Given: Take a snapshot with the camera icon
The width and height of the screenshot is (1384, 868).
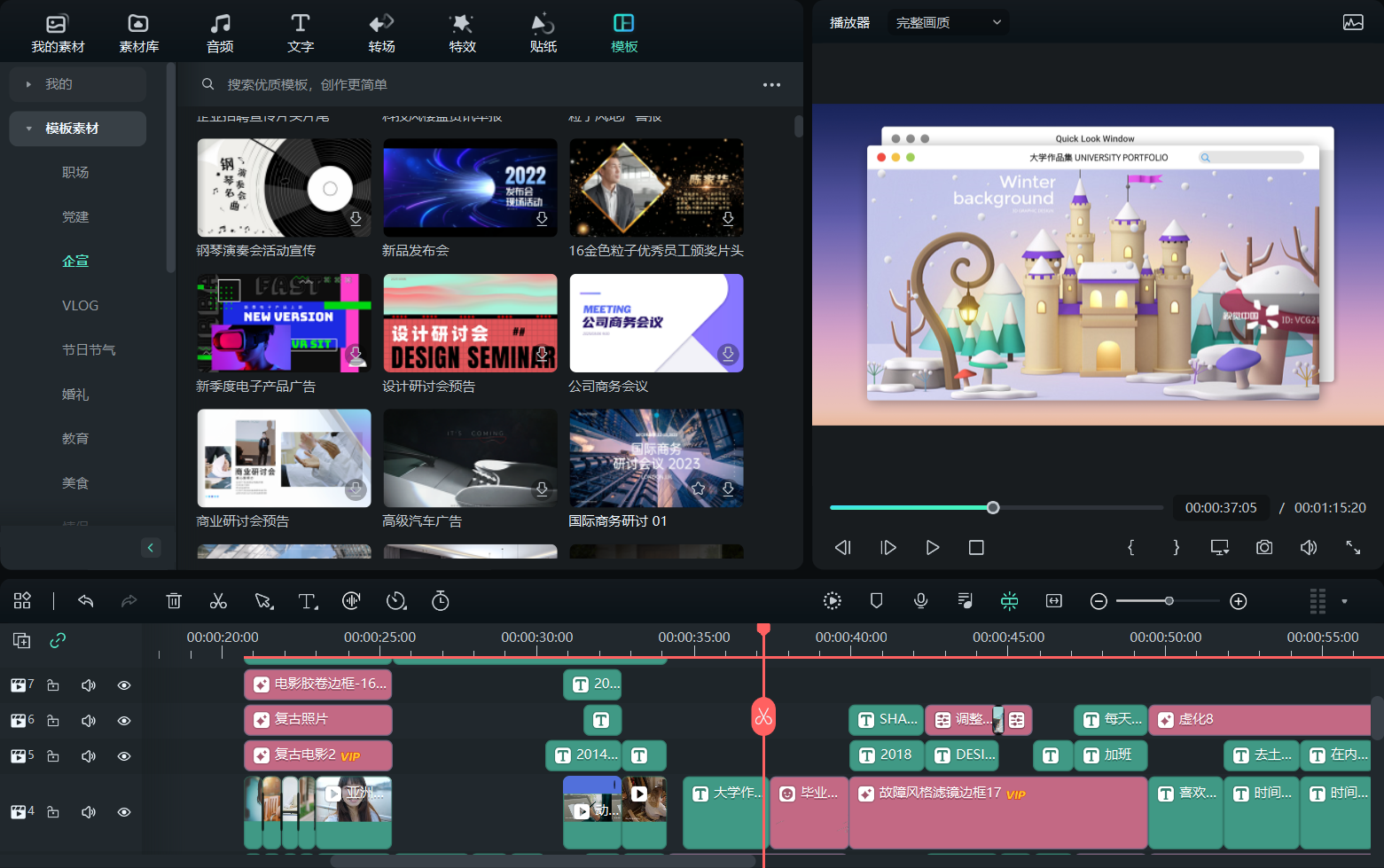Looking at the screenshot, I should (1264, 548).
